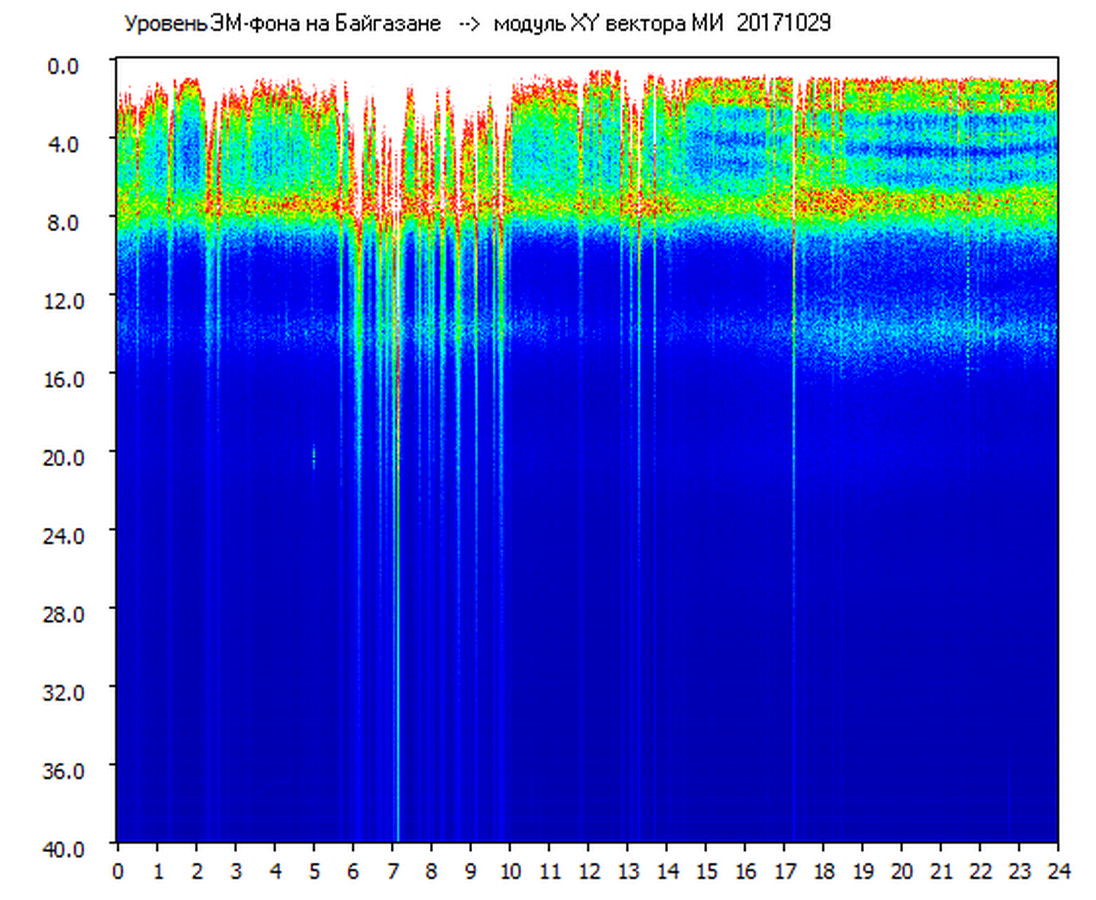The width and height of the screenshot is (1096, 900).
Task: Click the 17 tick label on horizontal axis
Action: pos(784,871)
